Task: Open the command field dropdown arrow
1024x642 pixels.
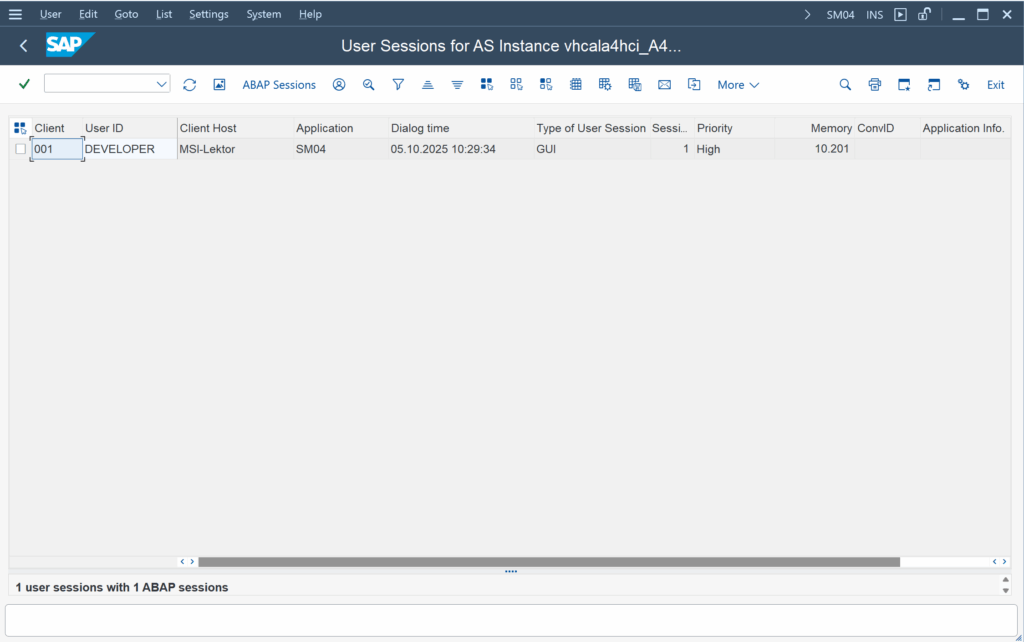Action: click(x=162, y=85)
